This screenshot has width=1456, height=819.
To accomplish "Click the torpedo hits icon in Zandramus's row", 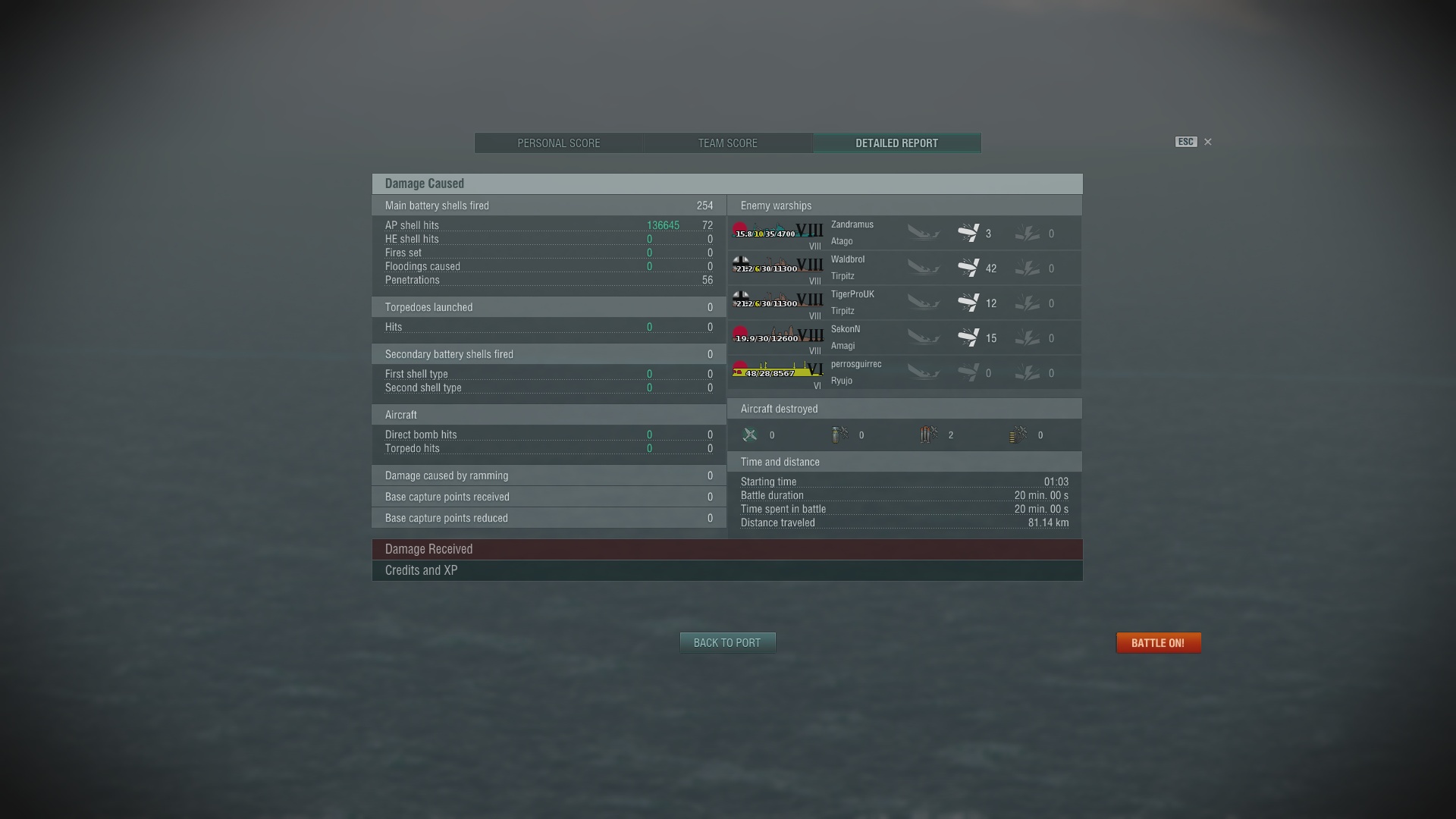I will [x=1028, y=233].
